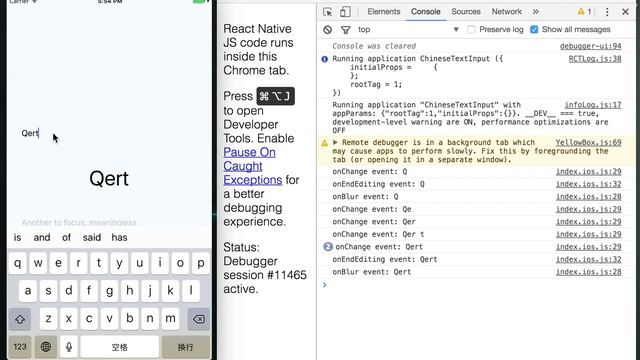Tap the q key on keyboard
The height and width of the screenshot is (360, 640).
(x=18, y=263)
